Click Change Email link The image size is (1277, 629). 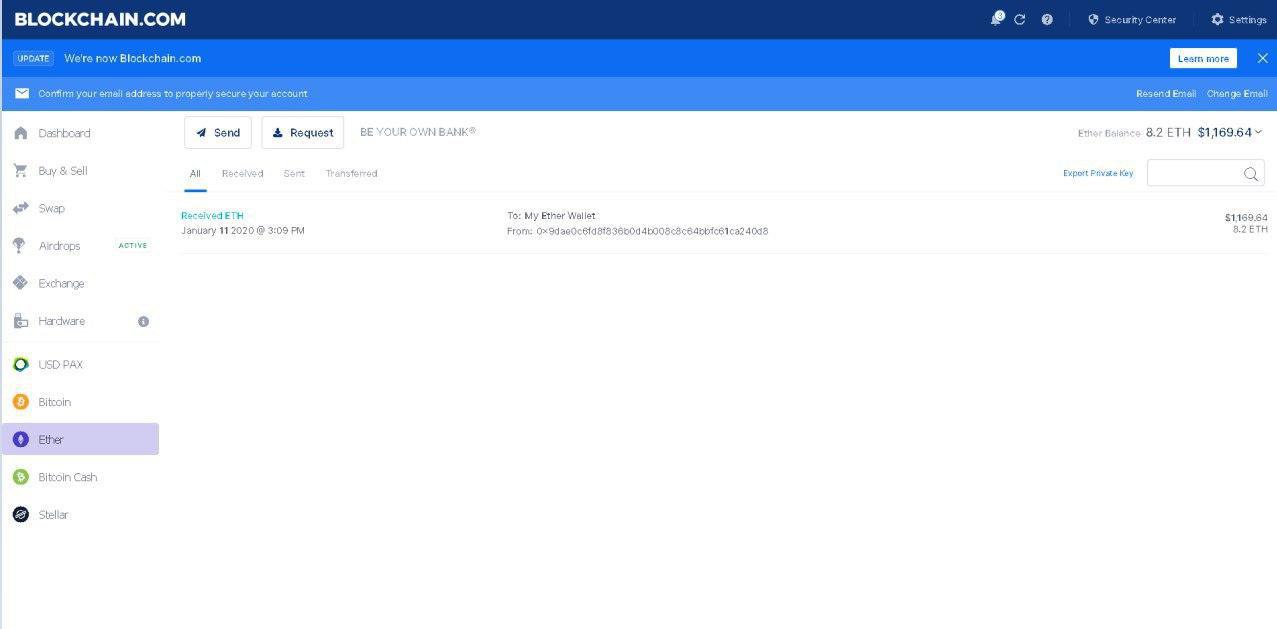point(1237,94)
